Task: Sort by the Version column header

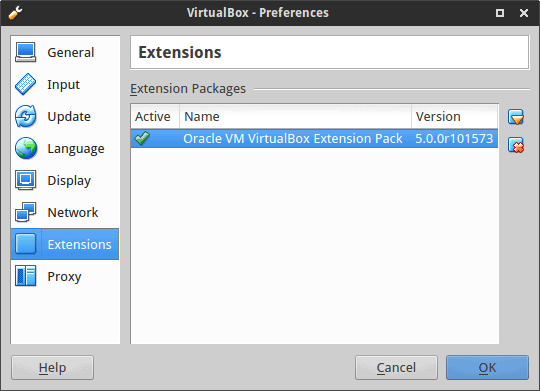Action: [454, 116]
